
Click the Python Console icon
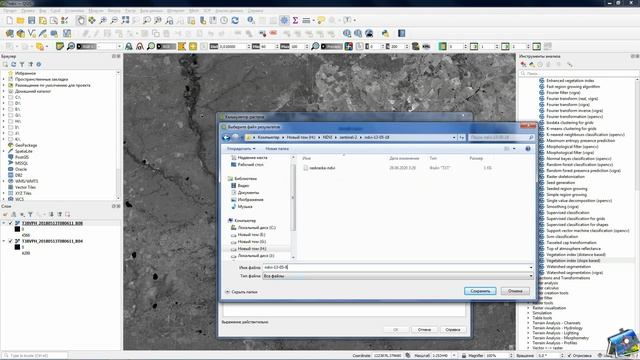pyautogui.click(x=385, y=33)
